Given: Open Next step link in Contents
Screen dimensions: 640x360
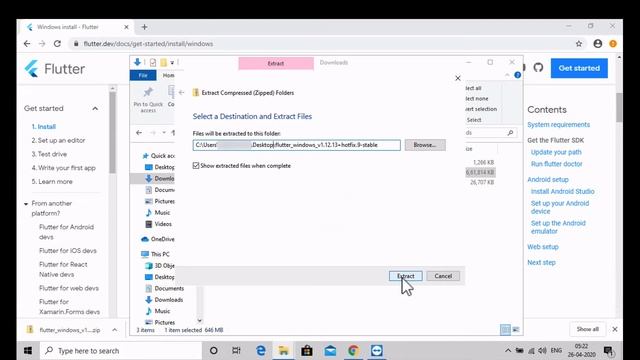Looking at the screenshot, I should point(541,262).
